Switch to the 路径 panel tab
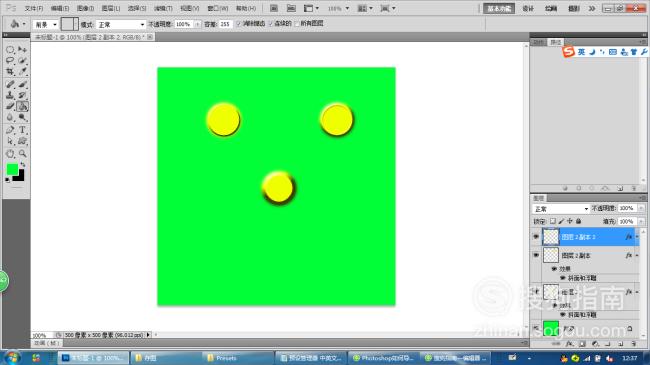The image size is (650, 365). (x=555, y=42)
